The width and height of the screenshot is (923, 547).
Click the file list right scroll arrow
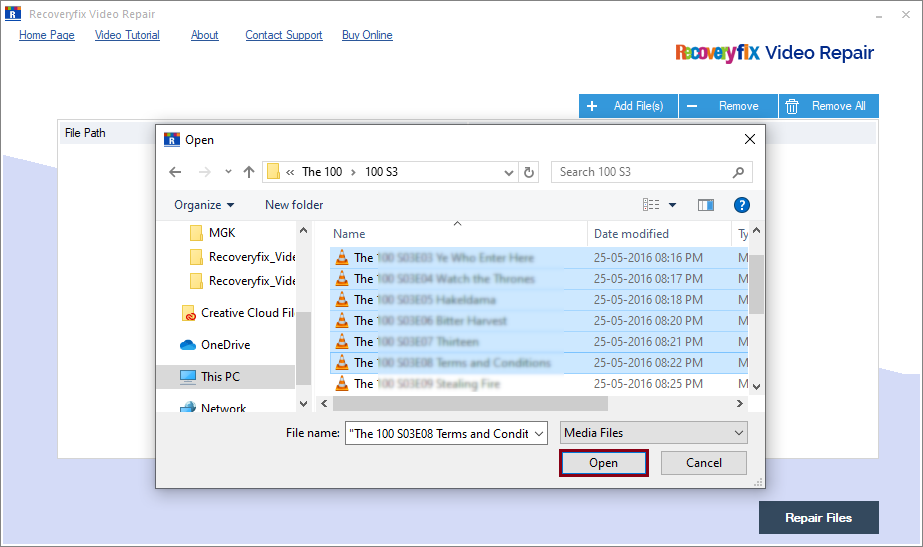click(740, 403)
